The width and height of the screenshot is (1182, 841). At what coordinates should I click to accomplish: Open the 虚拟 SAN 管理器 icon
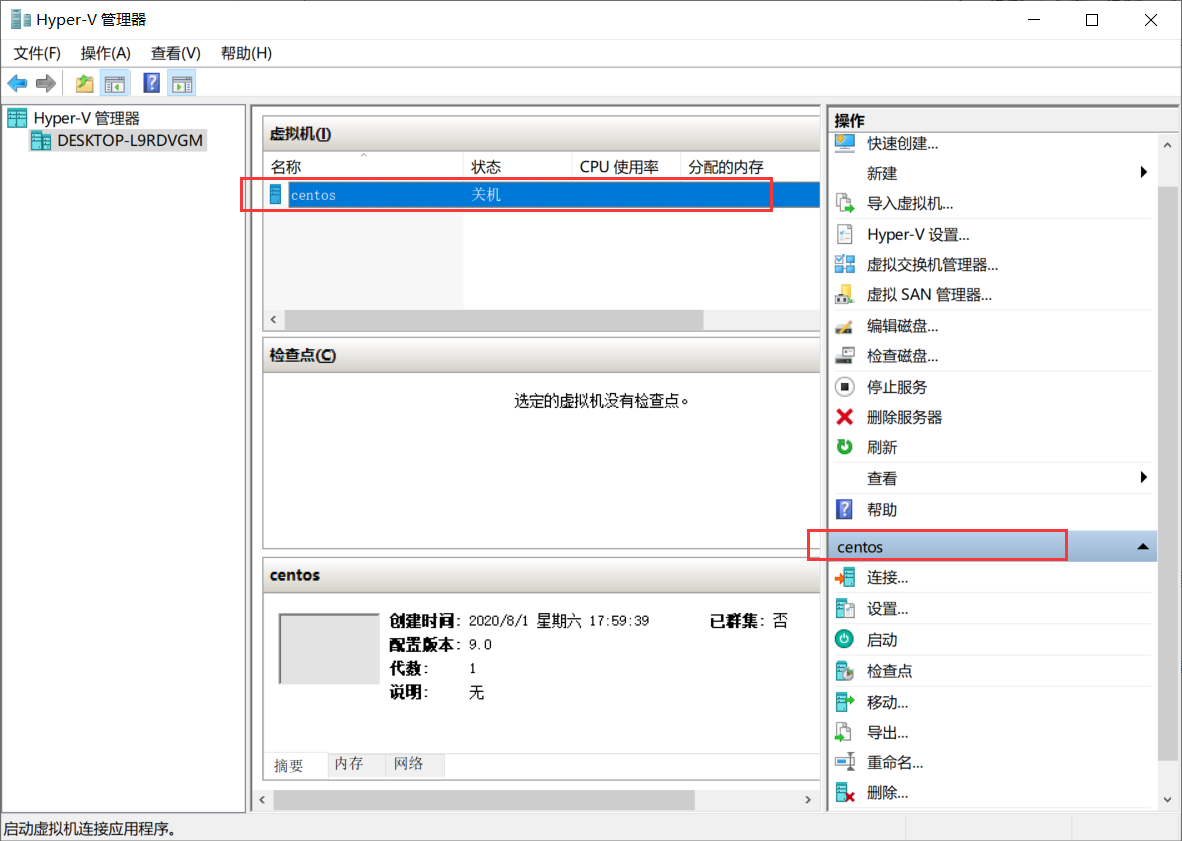tap(844, 295)
